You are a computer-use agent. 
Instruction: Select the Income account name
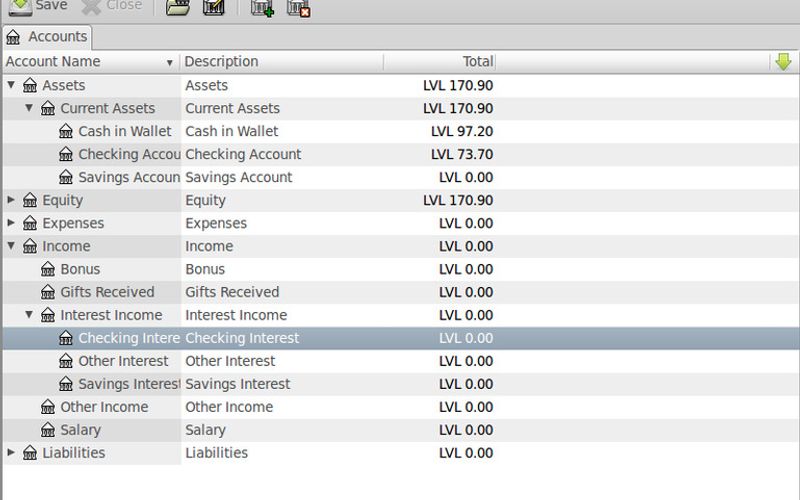click(x=66, y=246)
